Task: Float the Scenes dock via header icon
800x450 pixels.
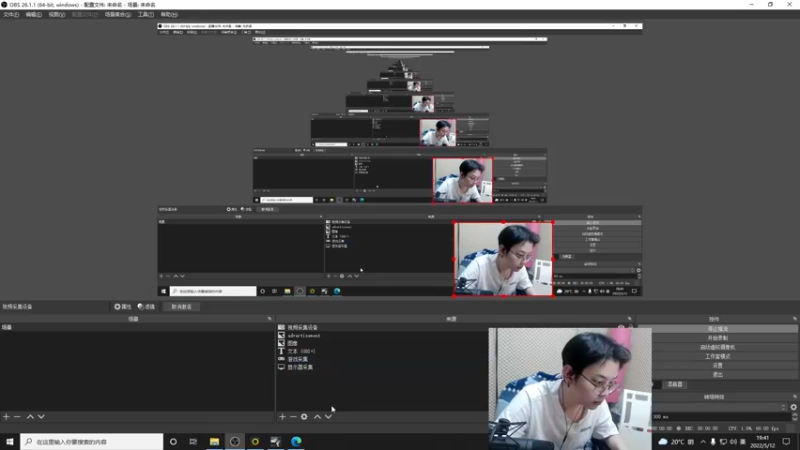Action: (x=269, y=319)
